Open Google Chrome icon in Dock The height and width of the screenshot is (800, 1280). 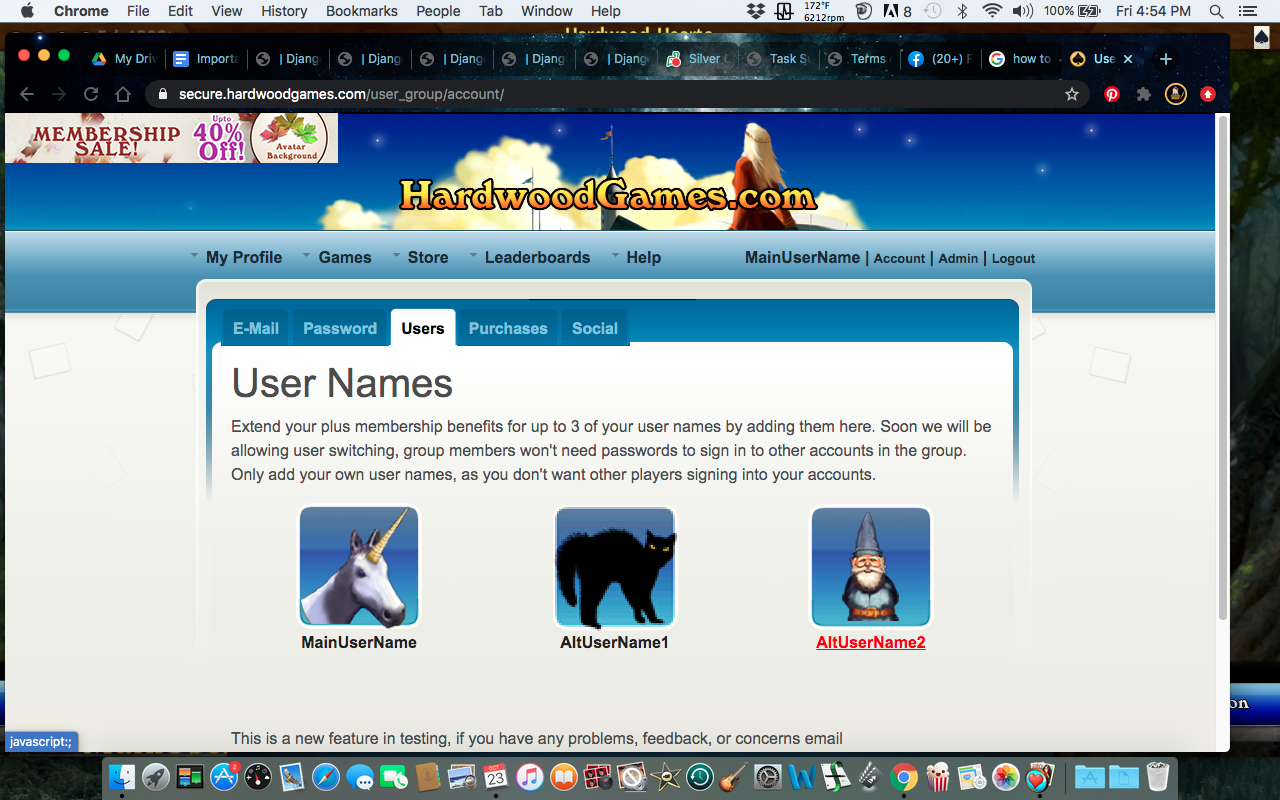pos(904,777)
